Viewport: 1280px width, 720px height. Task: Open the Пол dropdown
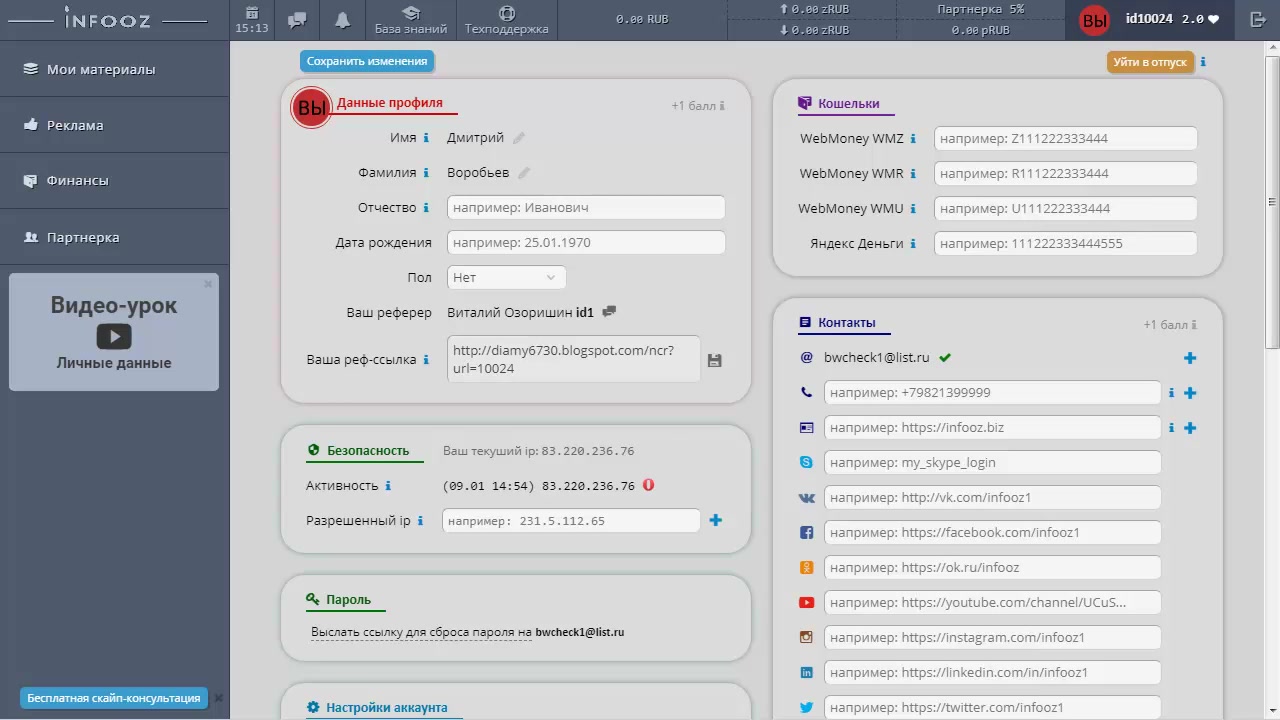pos(506,278)
